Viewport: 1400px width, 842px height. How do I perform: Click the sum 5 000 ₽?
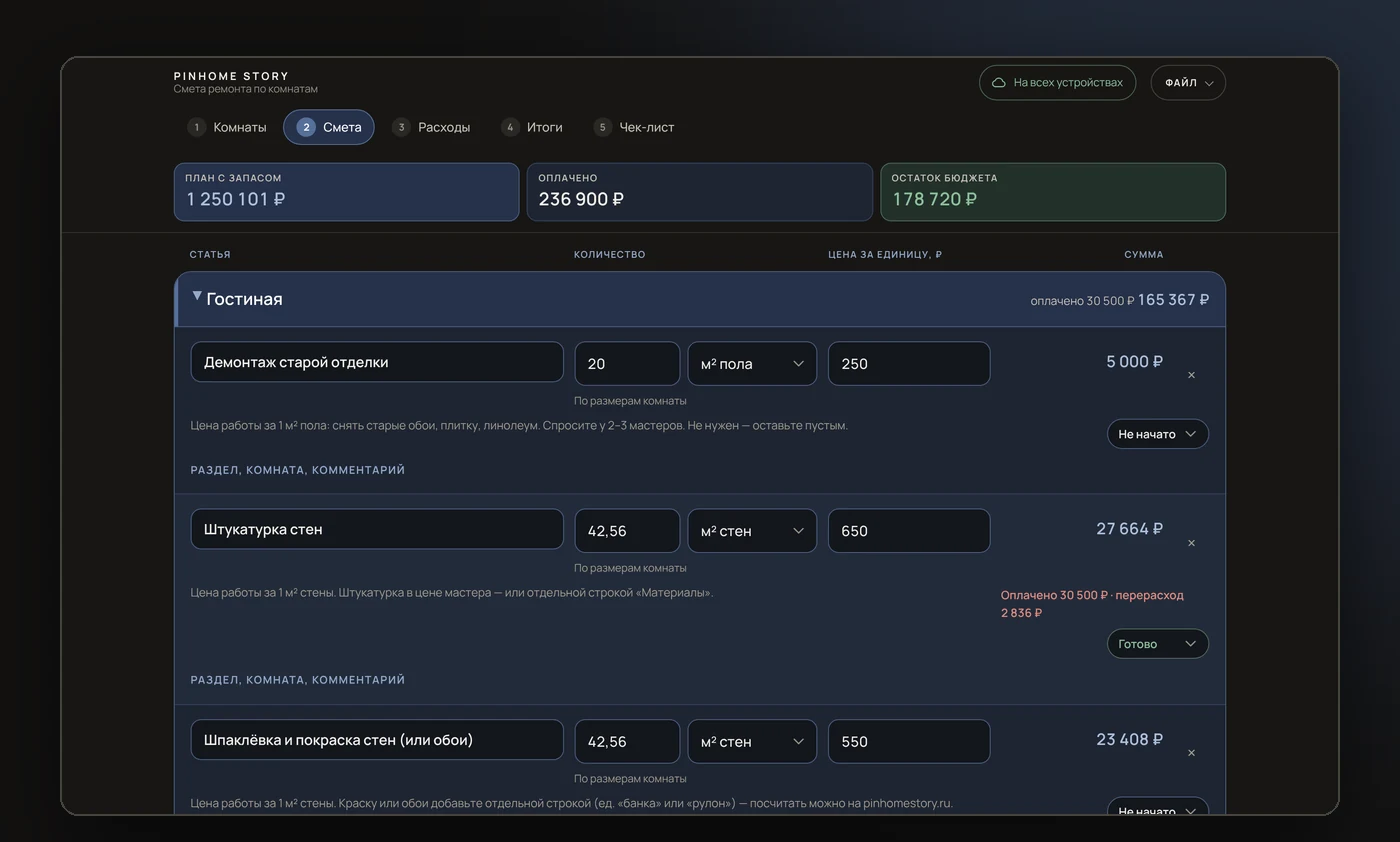(x=1134, y=362)
